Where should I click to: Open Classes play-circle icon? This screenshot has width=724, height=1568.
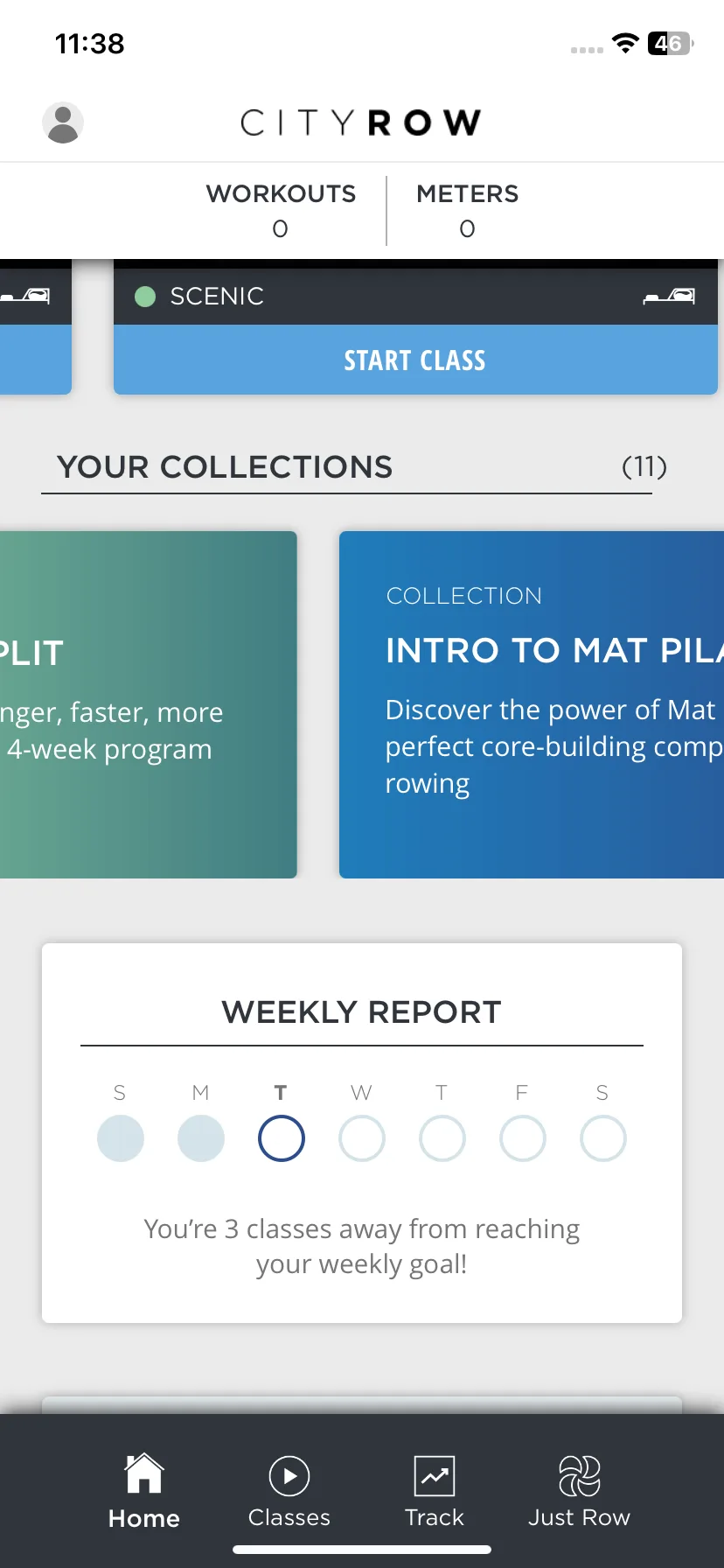coord(289,1476)
